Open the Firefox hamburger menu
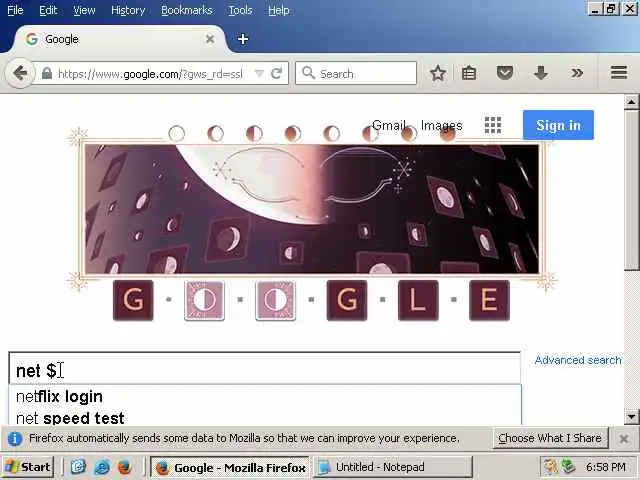The width and height of the screenshot is (640, 480). point(619,73)
